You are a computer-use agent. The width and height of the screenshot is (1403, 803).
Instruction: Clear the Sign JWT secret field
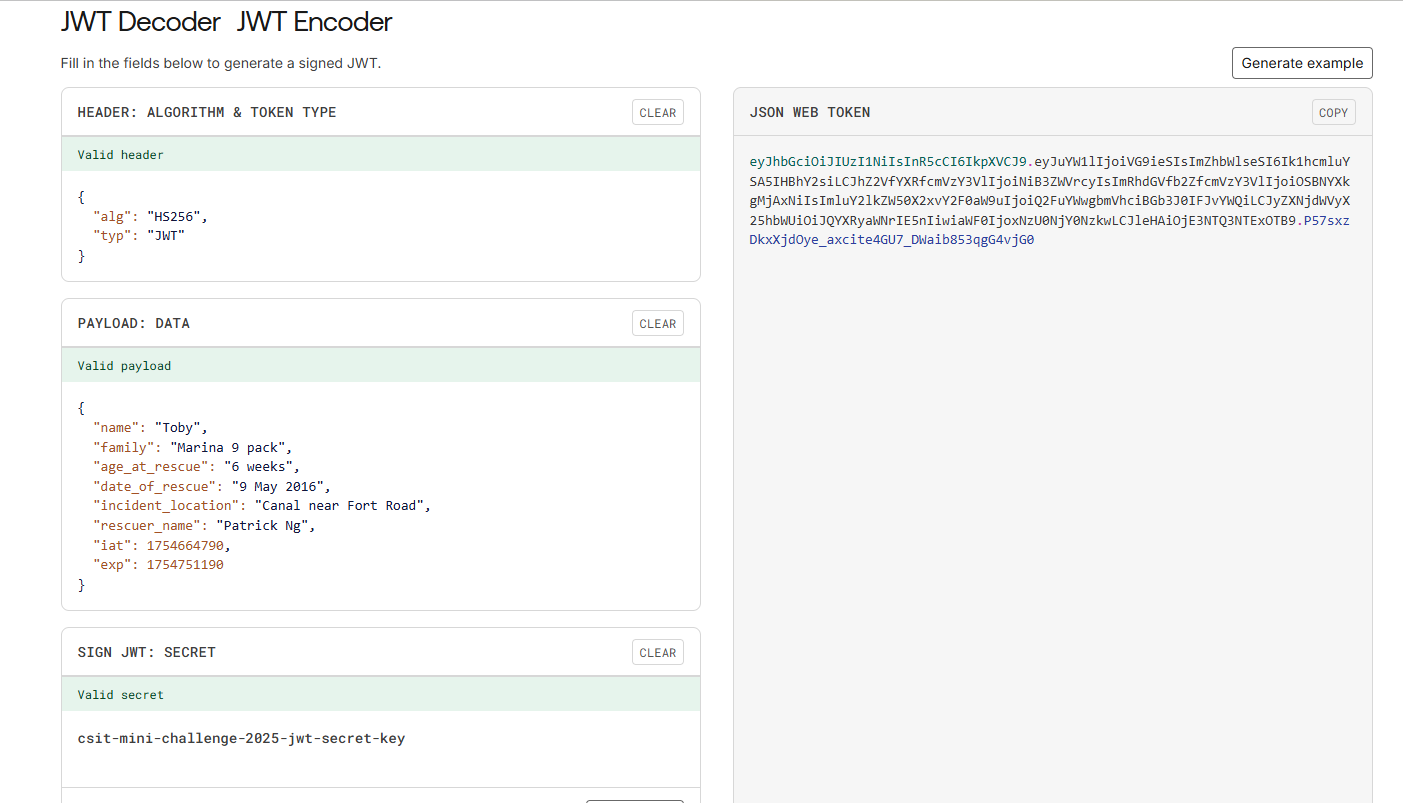point(657,653)
